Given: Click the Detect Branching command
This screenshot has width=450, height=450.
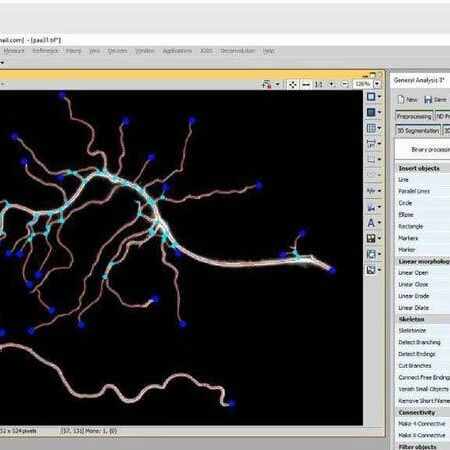Looking at the screenshot, I should pos(419,342).
